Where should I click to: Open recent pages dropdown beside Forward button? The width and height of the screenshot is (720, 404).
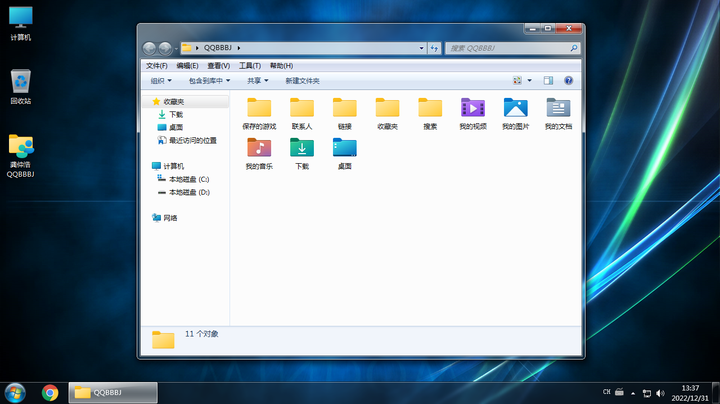176,49
